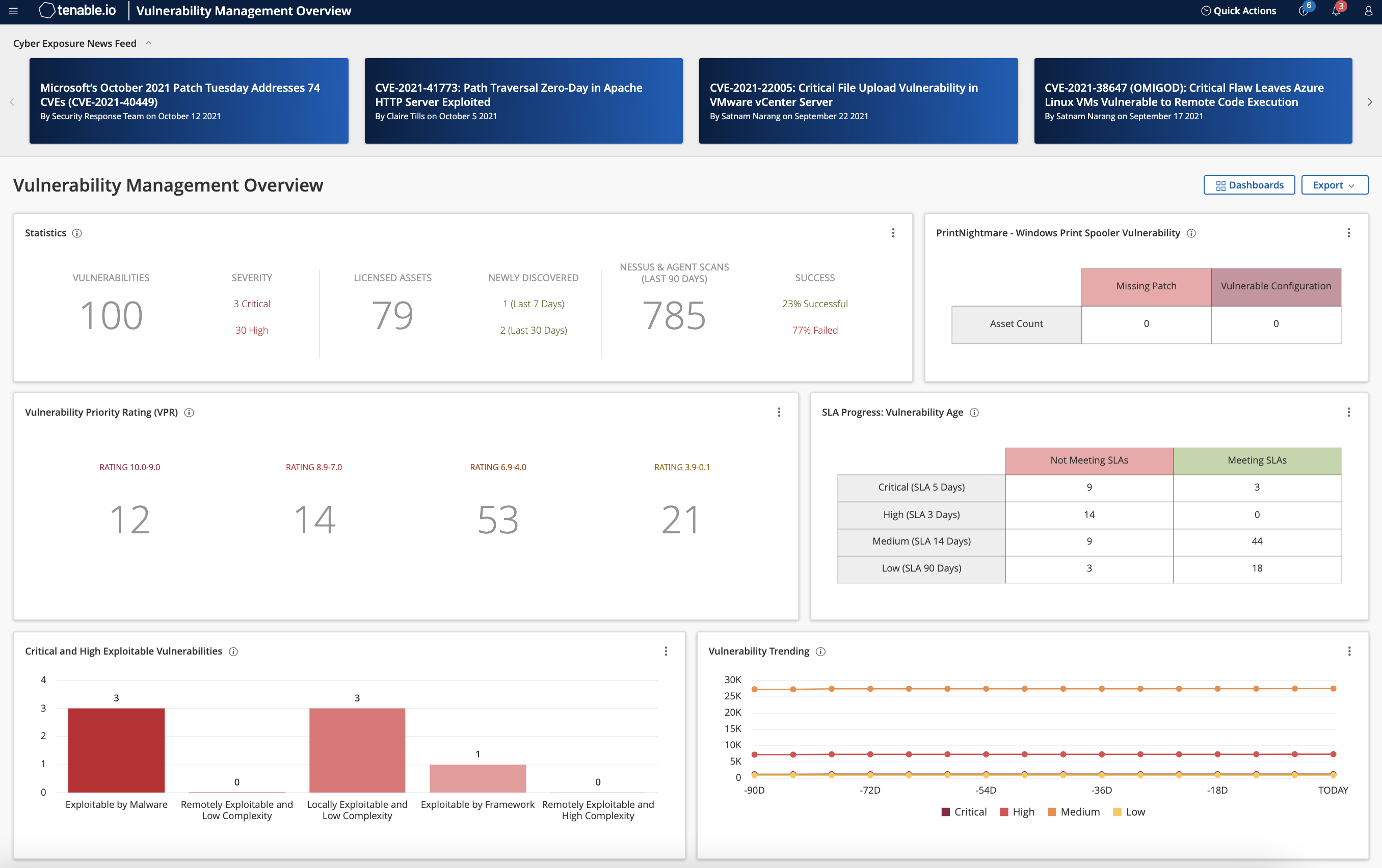1382x868 pixels.
Task: Select the Critical and High Exploitable Vulnerabilities menu
Action: click(x=666, y=651)
